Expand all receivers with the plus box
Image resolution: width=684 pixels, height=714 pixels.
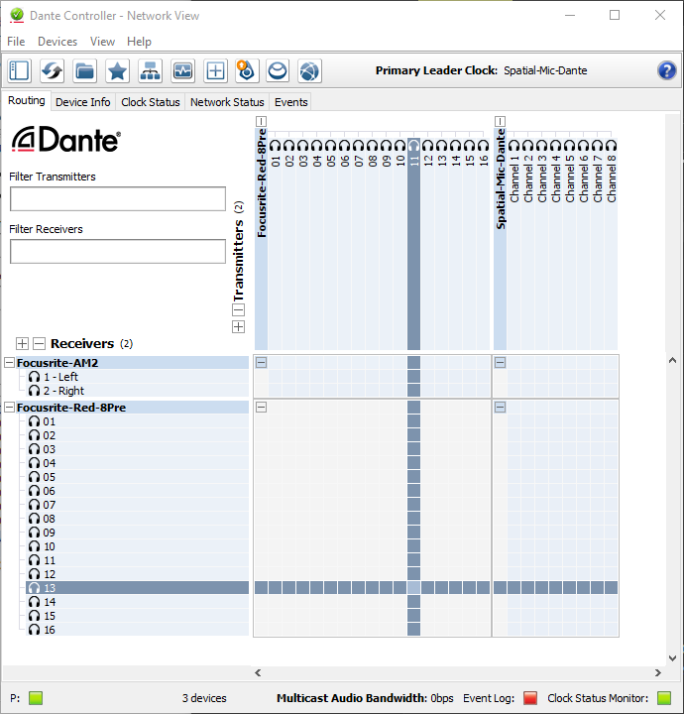[x=22, y=343]
